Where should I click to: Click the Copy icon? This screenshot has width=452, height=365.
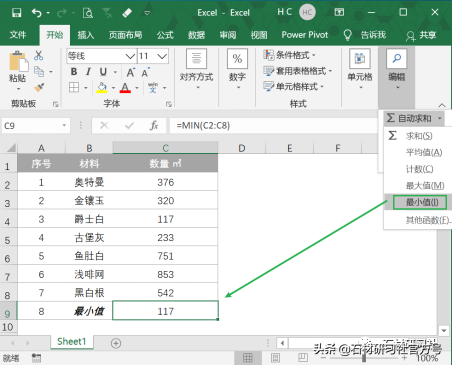(39, 71)
